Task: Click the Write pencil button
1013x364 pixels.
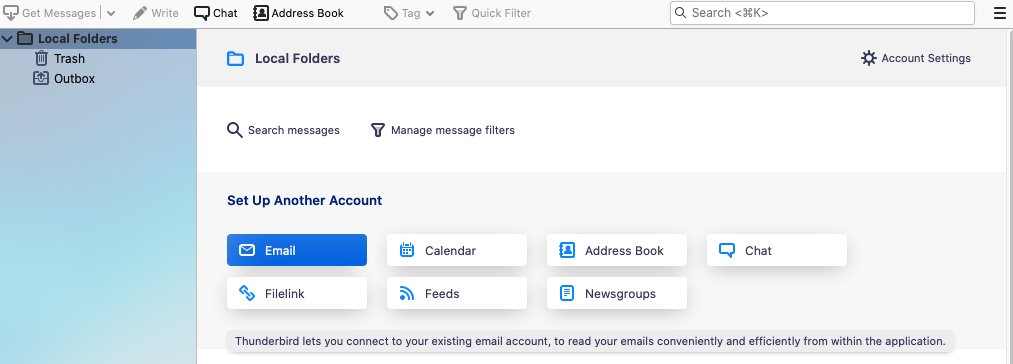Action: (156, 13)
